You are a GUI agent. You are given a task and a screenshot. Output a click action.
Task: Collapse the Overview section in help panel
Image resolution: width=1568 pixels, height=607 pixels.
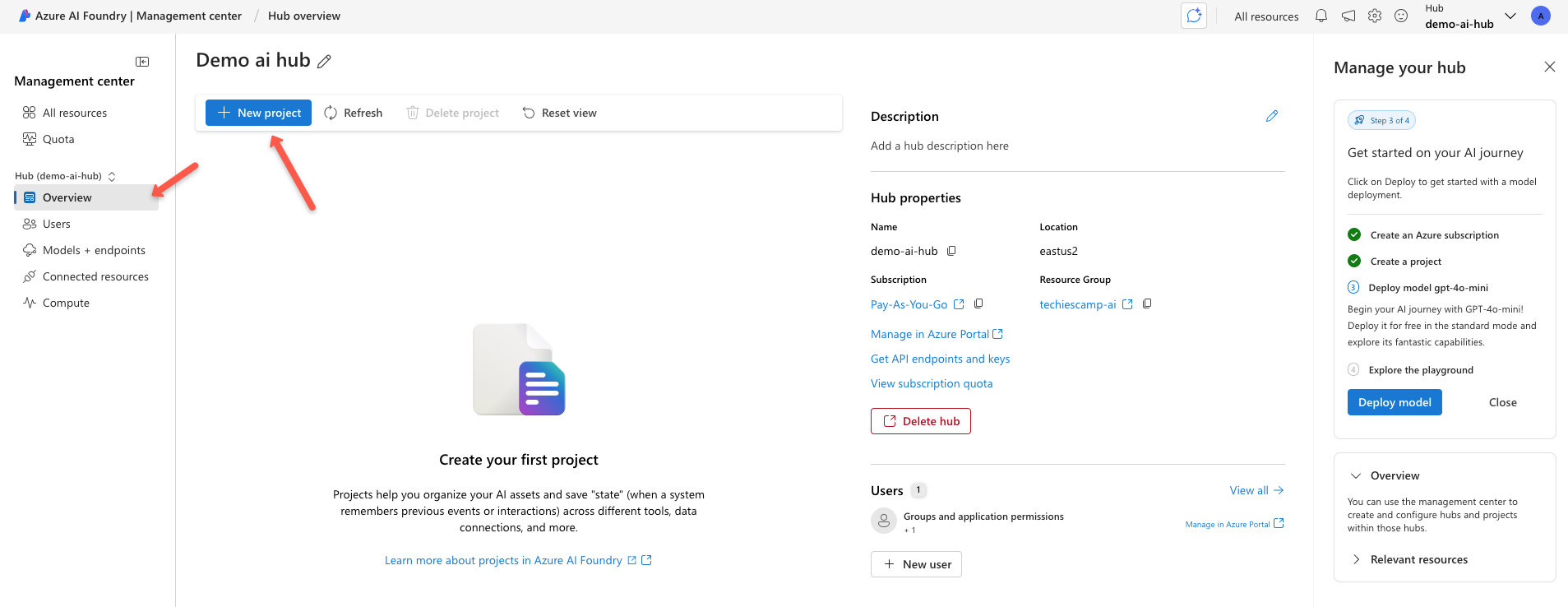[x=1356, y=475]
